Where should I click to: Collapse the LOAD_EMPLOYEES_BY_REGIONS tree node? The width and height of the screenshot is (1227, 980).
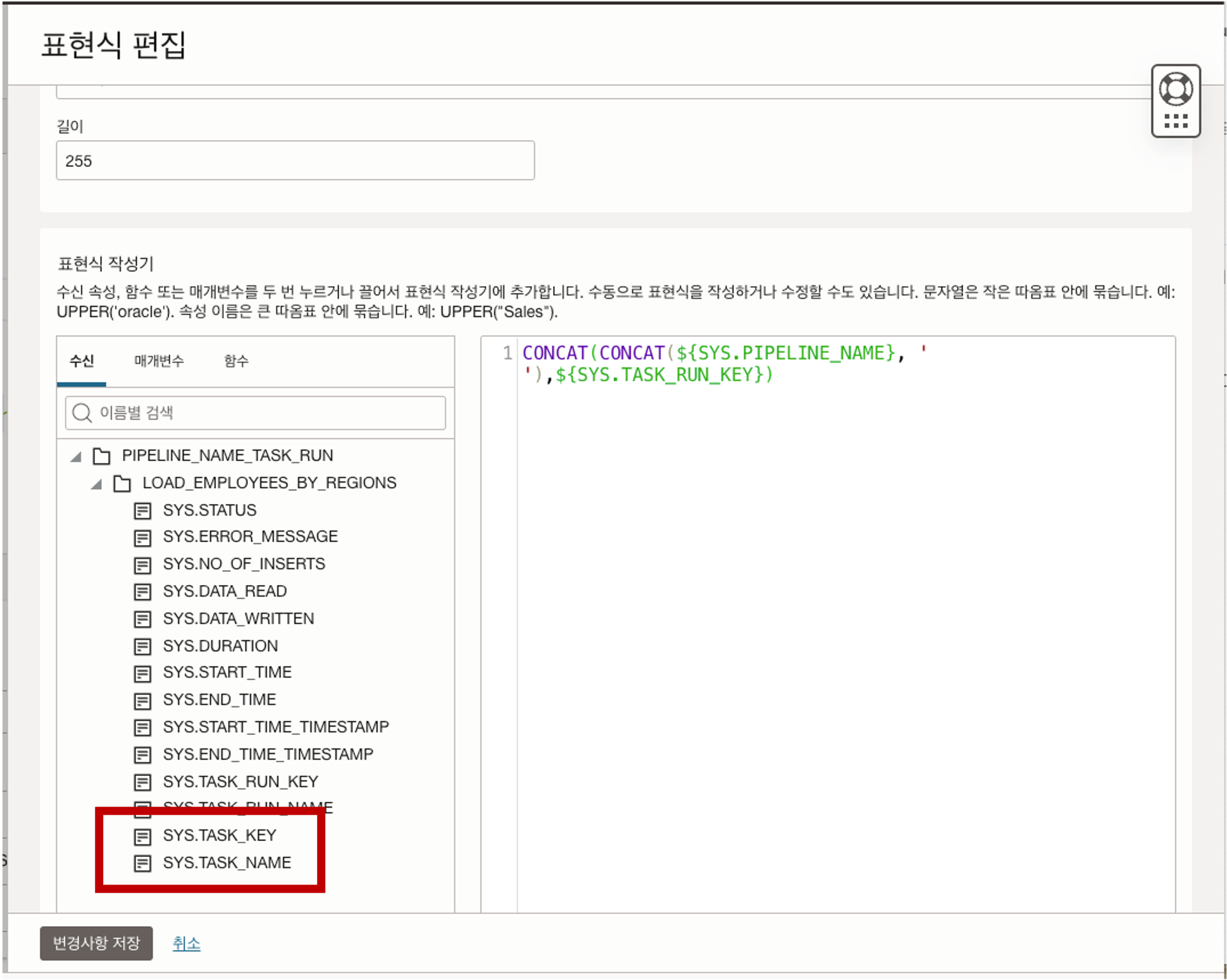point(97,484)
